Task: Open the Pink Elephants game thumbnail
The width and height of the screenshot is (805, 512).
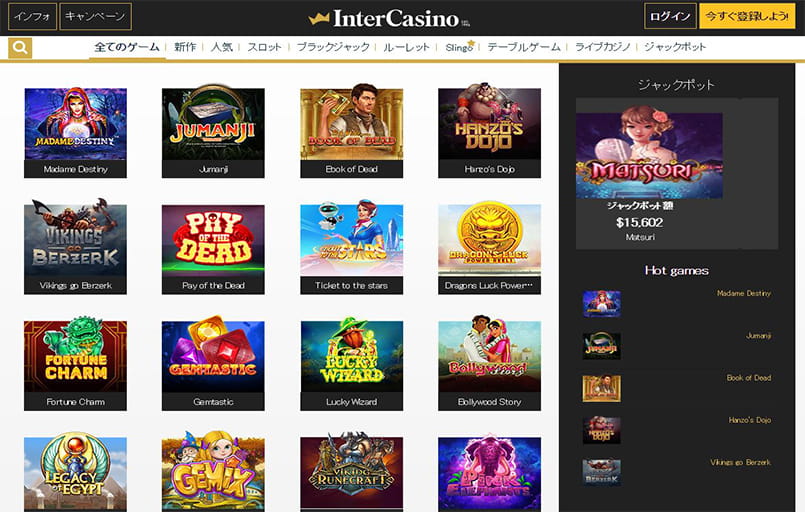Action: pyautogui.click(x=489, y=473)
